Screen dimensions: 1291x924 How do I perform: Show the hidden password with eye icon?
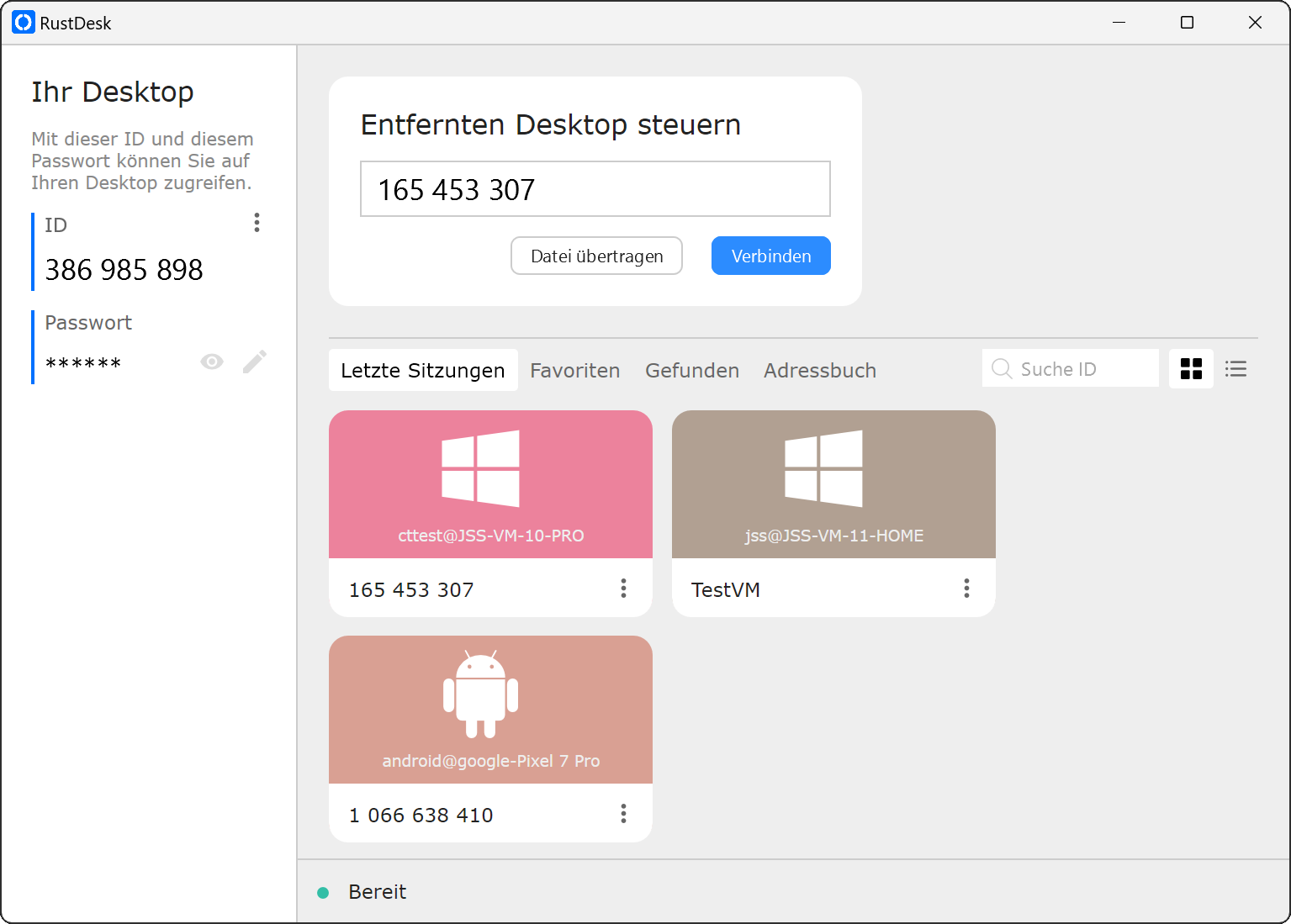pos(212,362)
